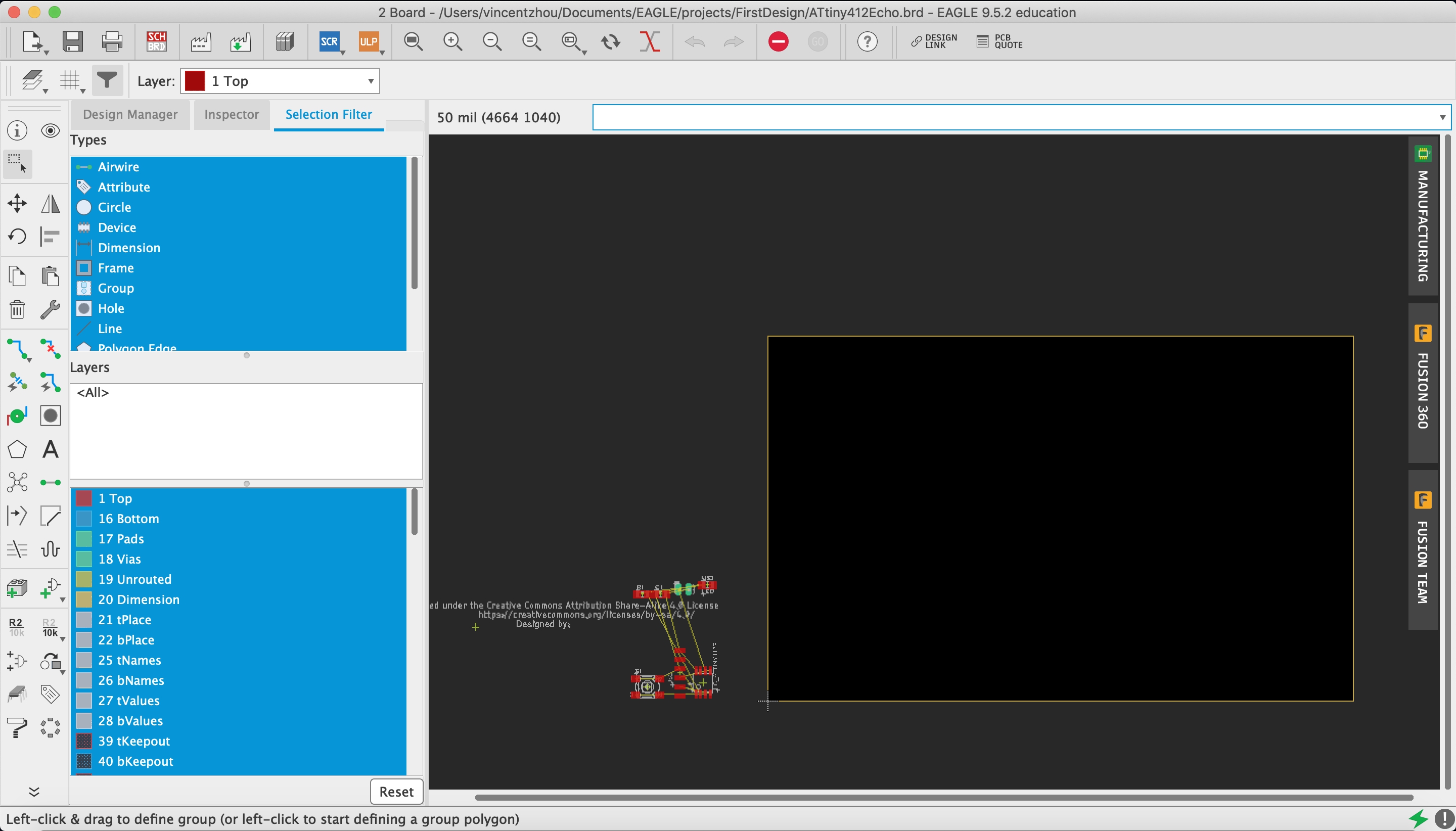Deselect 16 Bottom layer in filter

[128, 518]
